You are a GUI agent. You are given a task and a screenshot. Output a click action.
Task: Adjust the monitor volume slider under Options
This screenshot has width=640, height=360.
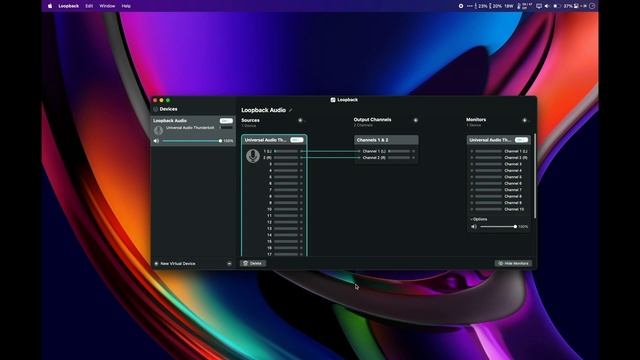(x=498, y=227)
